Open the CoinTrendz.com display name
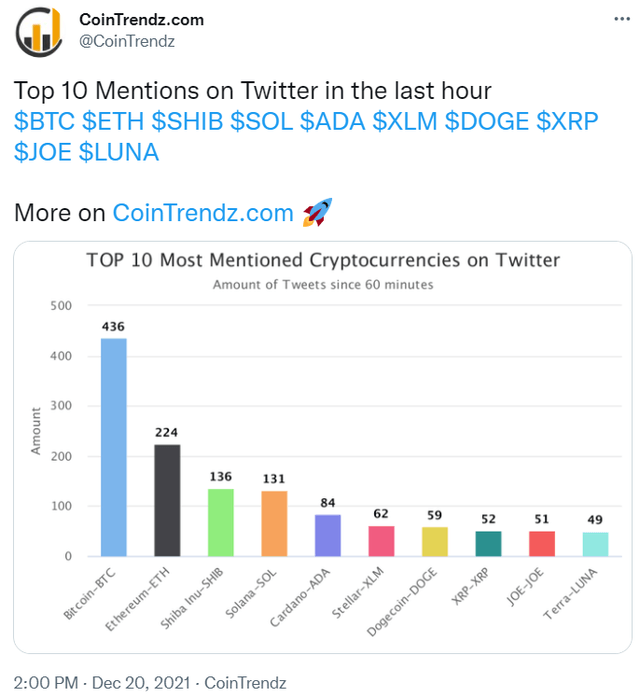Screen dimensions: 640x698 coord(141,19)
